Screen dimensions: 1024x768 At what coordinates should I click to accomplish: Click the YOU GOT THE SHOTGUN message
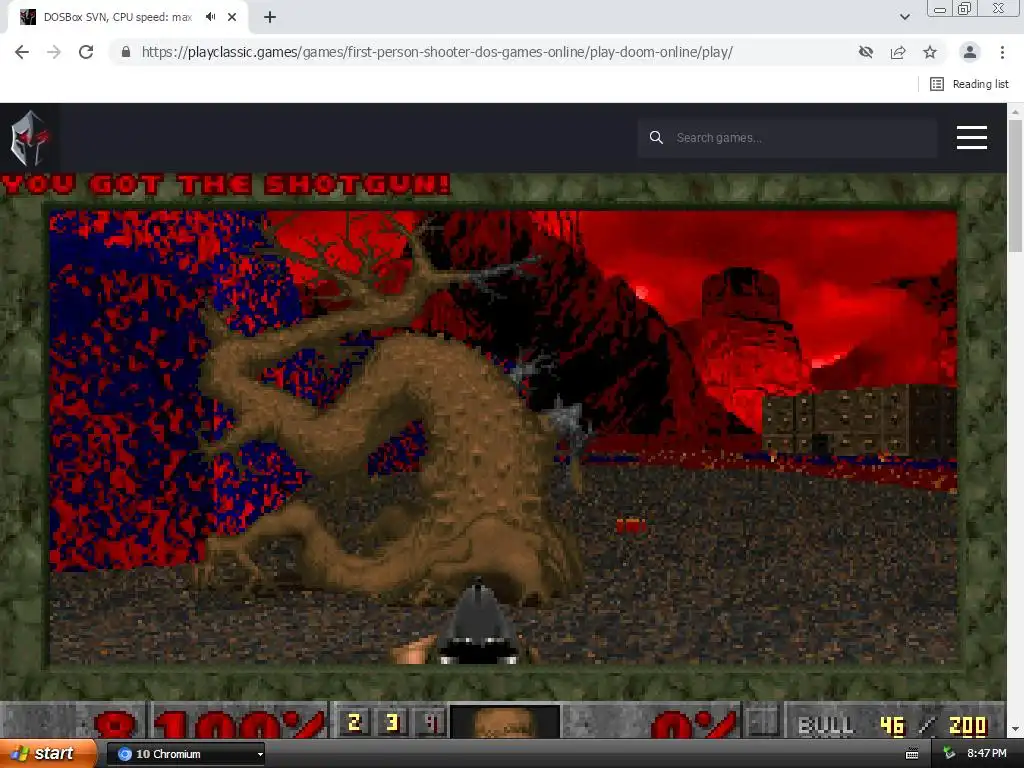pyautogui.click(x=226, y=185)
